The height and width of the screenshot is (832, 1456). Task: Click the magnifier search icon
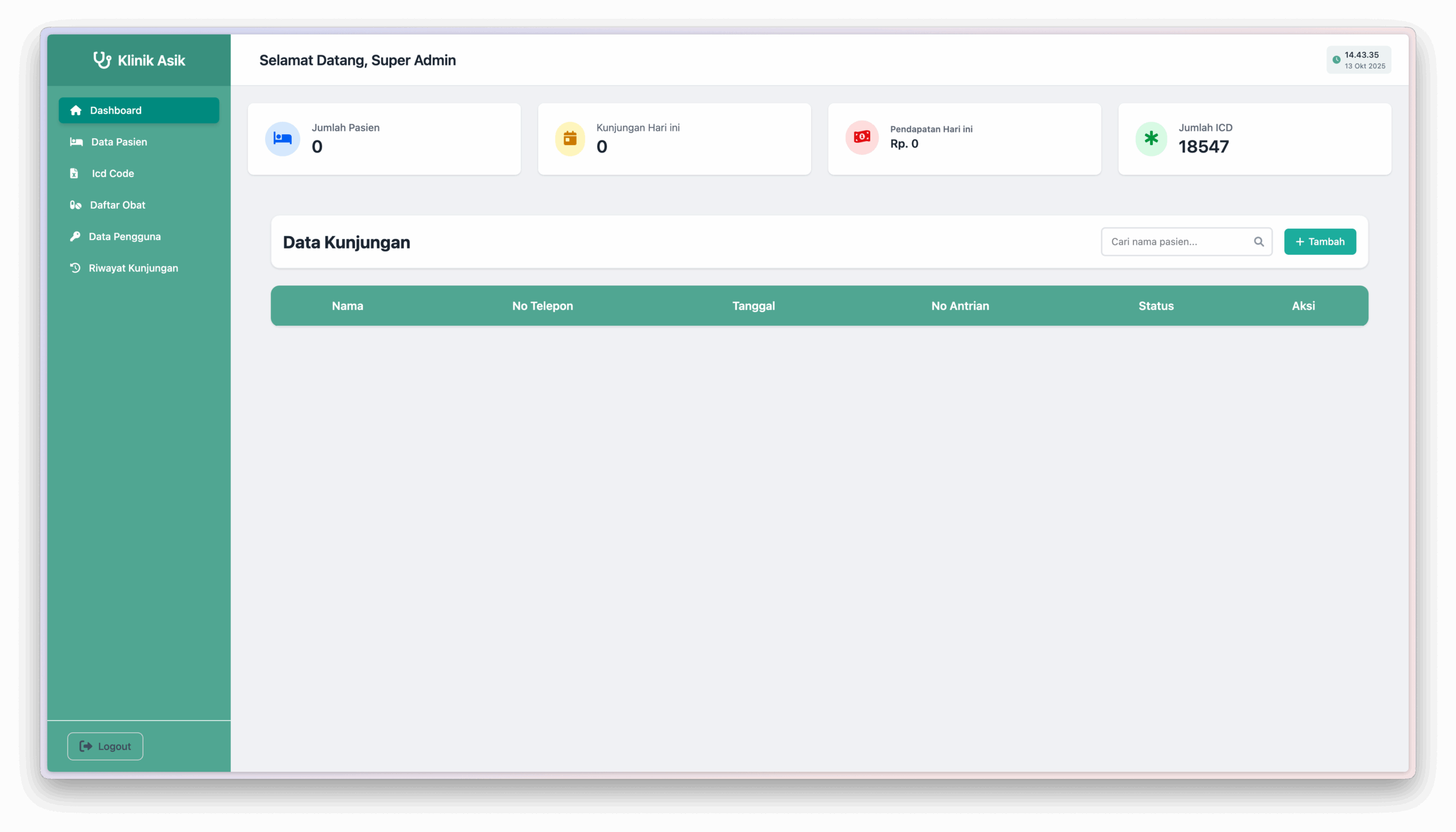[1258, 242]
